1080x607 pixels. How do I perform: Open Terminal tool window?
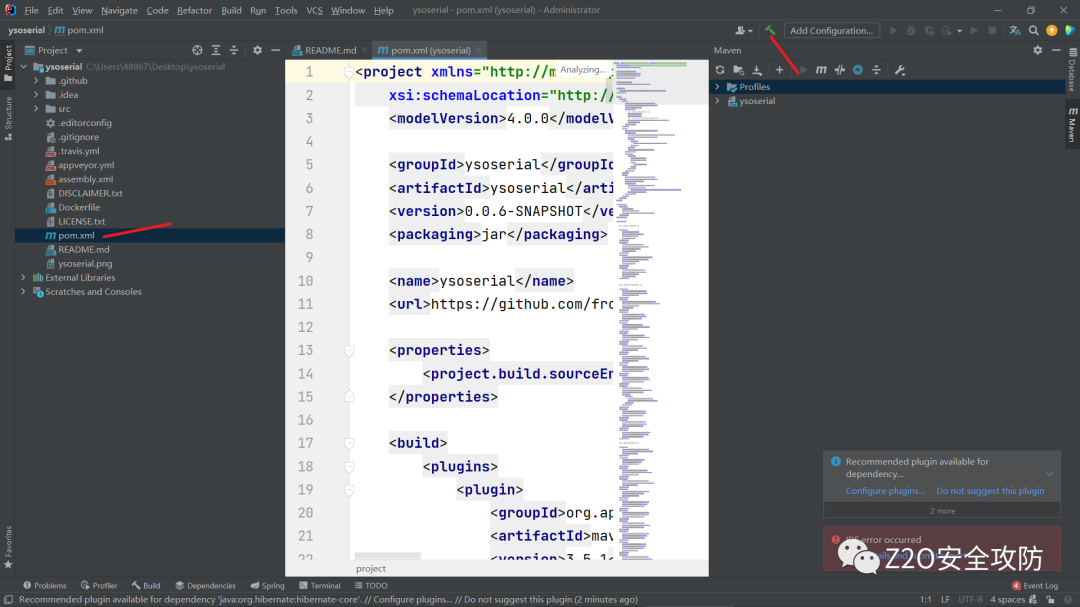[x=320, y=586]
